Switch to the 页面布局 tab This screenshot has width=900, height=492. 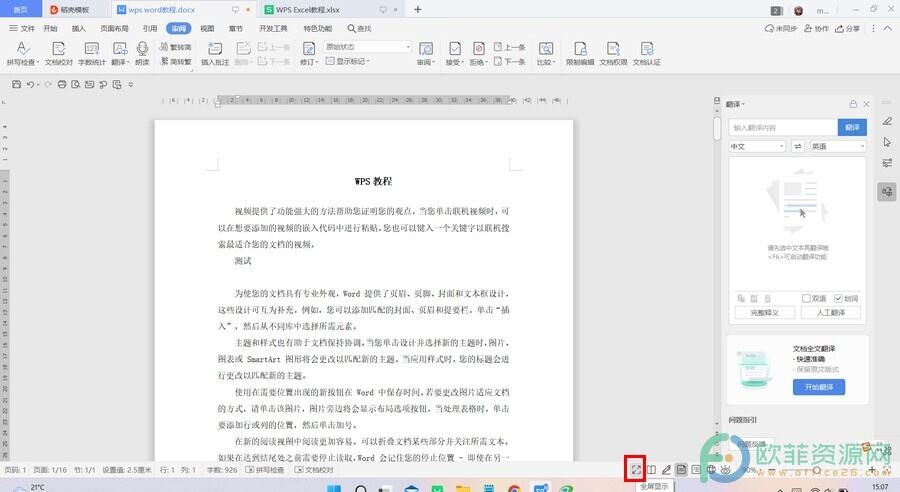click(114, 28)
